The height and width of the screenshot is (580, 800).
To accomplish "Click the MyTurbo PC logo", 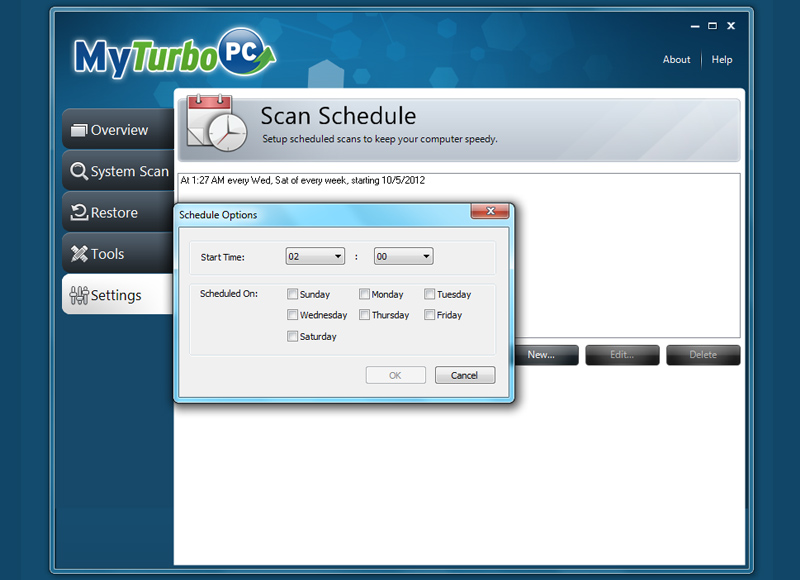I will click(173, 56).
